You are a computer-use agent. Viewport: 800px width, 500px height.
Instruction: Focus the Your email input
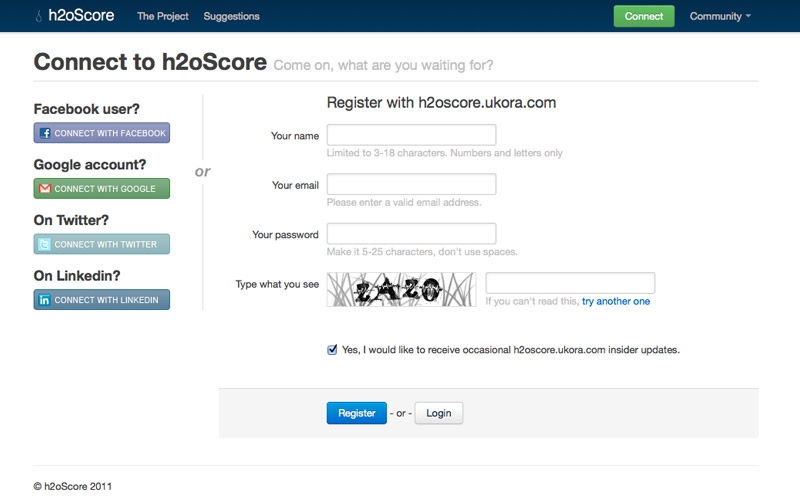411,184
